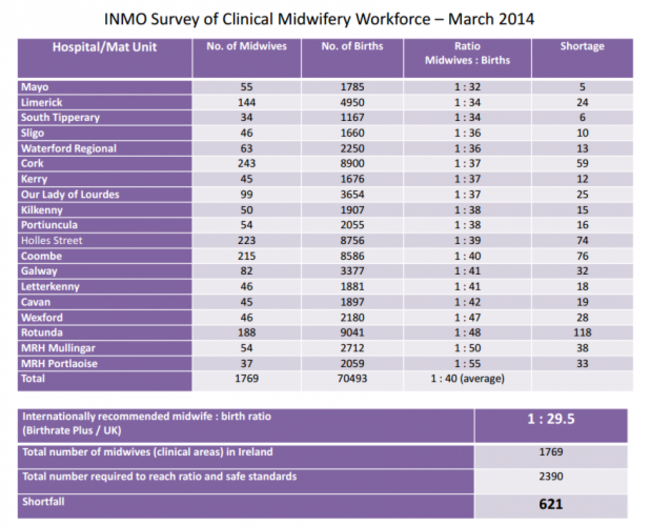The width and height of the screenshot is (650, 526).
Task: Click the Rotunda shortage value 118
Action: pos(582,334)
